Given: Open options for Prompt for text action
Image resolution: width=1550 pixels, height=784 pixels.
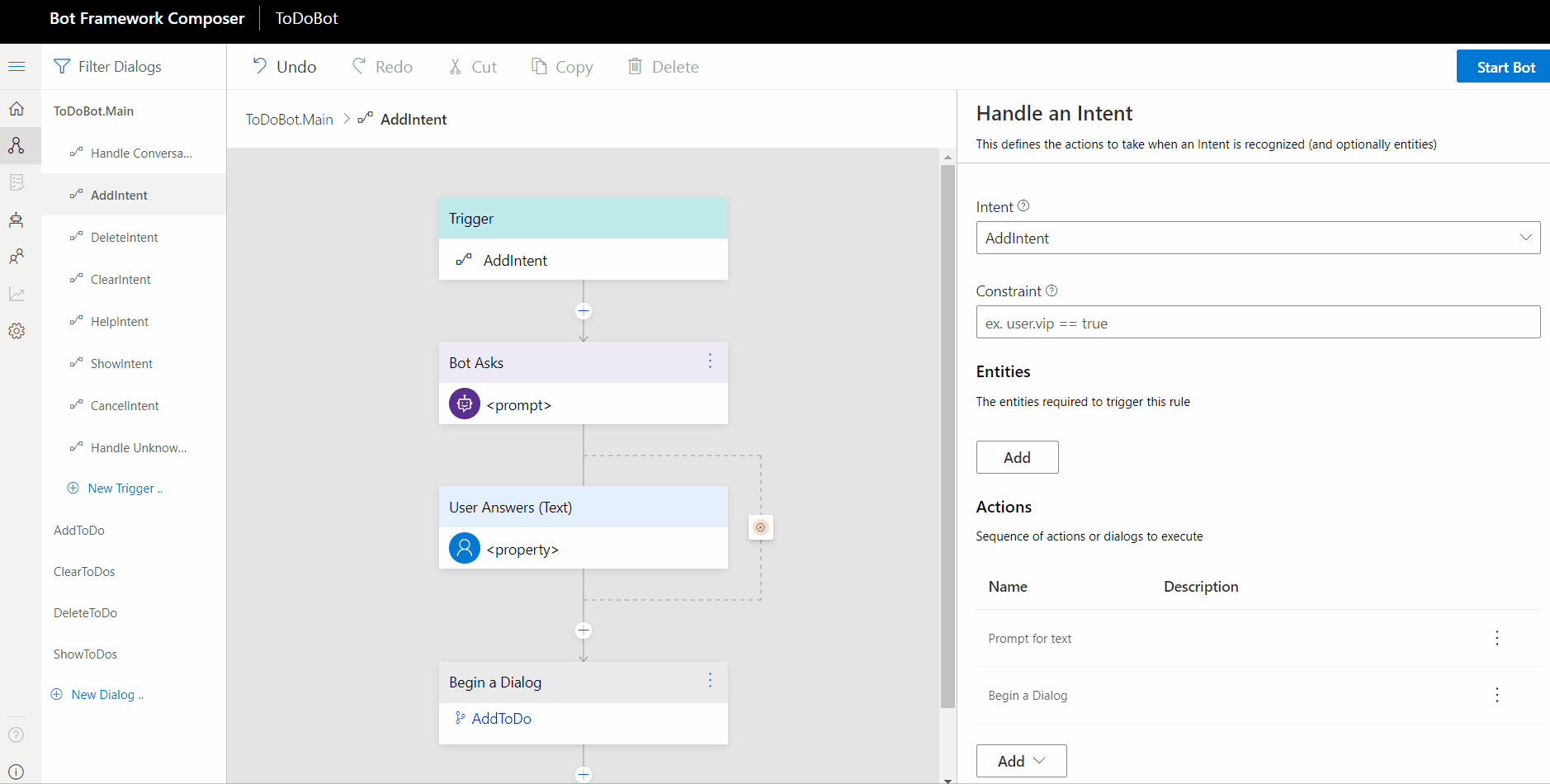Looking at the screenshot, I should click(x=1497, y=638).
